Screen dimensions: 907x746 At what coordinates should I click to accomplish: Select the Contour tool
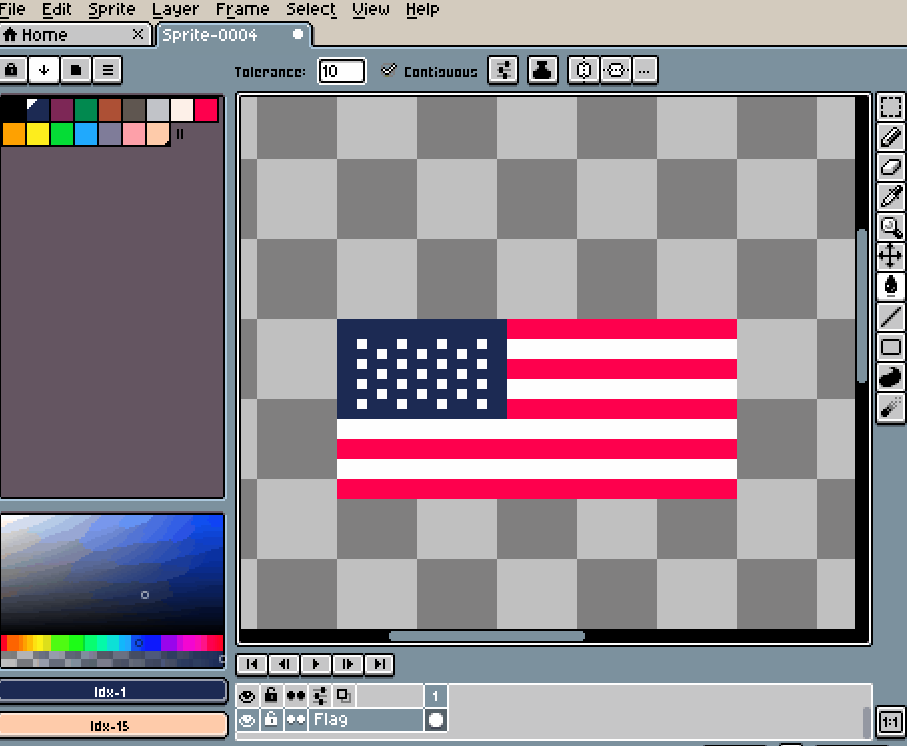click(891, 376)
